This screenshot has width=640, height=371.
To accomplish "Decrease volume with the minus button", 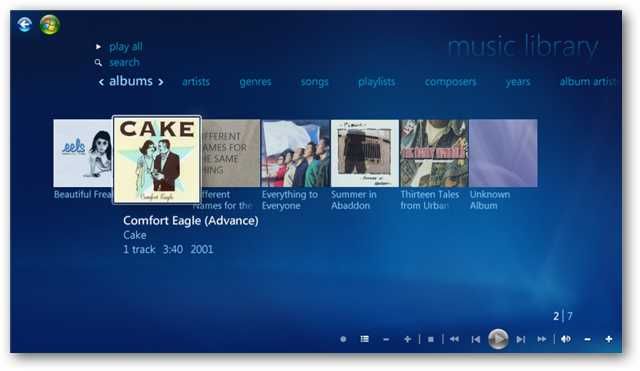I will click(x=587, y=340).
